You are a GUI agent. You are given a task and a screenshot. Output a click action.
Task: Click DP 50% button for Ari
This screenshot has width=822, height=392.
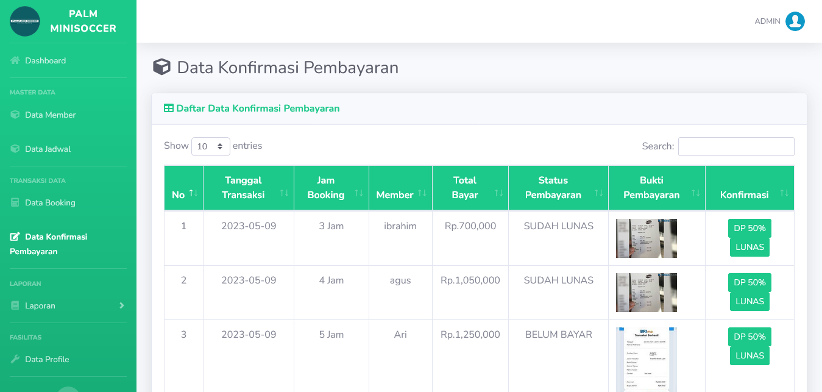(x=750, y=336)
